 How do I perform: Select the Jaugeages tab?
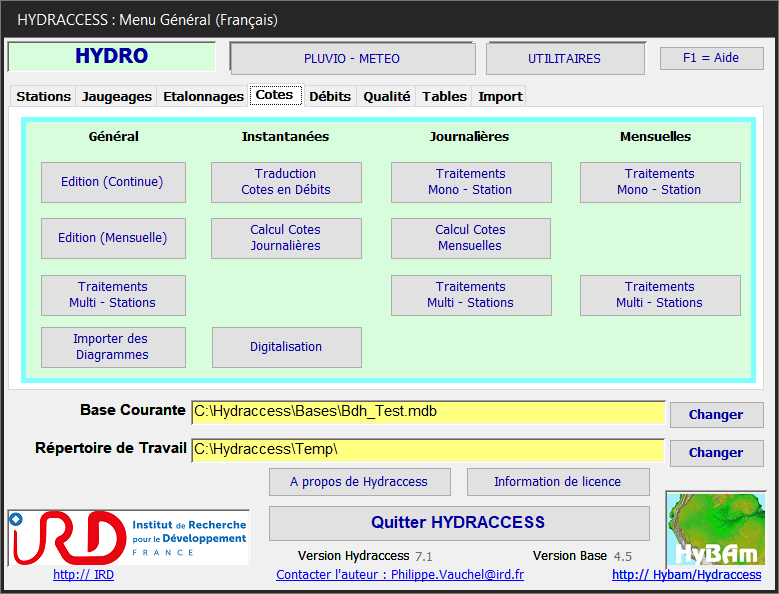(x=117, y=96)
